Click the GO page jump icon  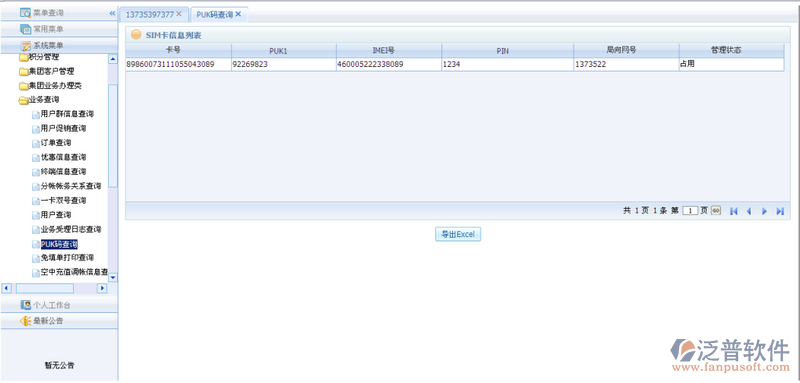(716, 211)
